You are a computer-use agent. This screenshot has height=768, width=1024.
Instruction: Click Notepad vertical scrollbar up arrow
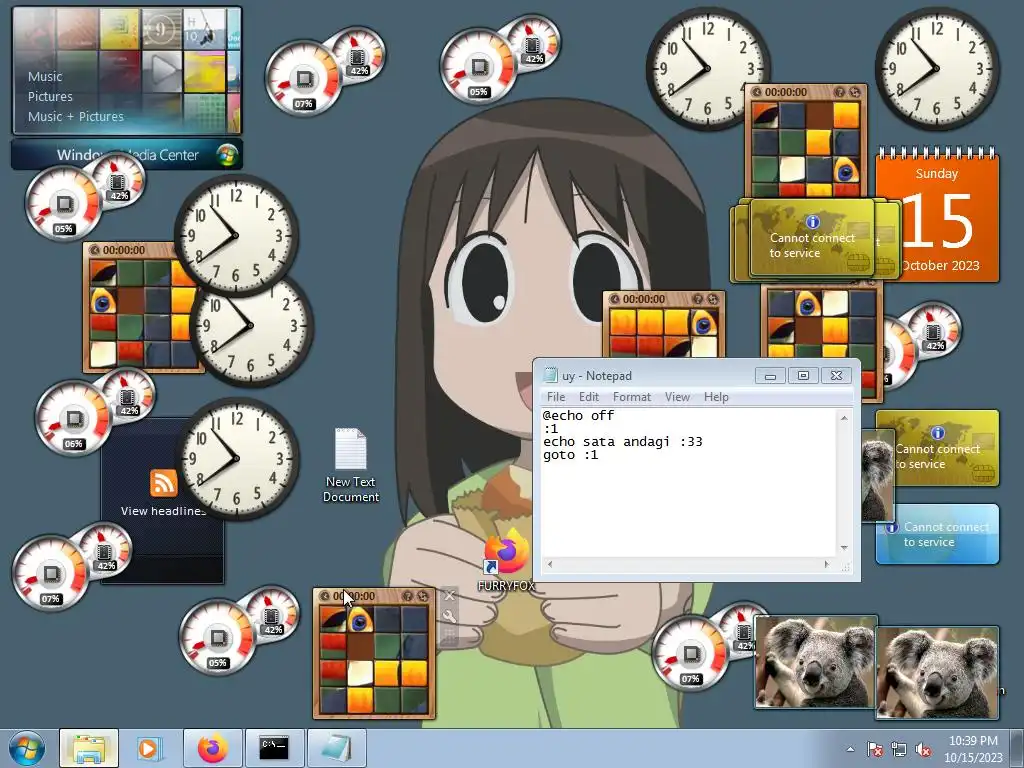click(x=844, y=417)
